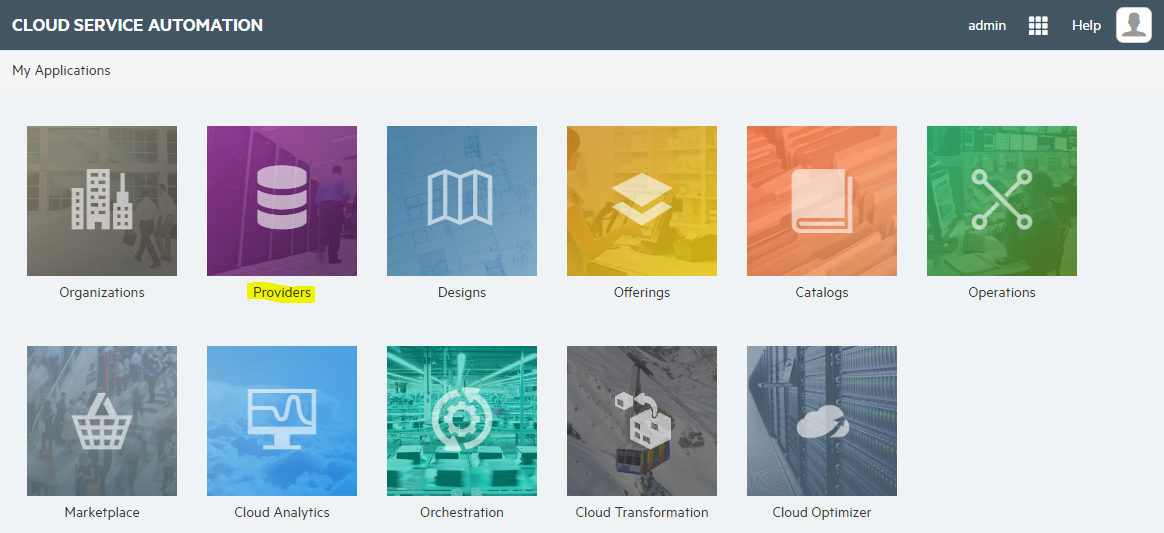Open the Help menu
Screen dimensions: 1164x533
[1086, 25]
